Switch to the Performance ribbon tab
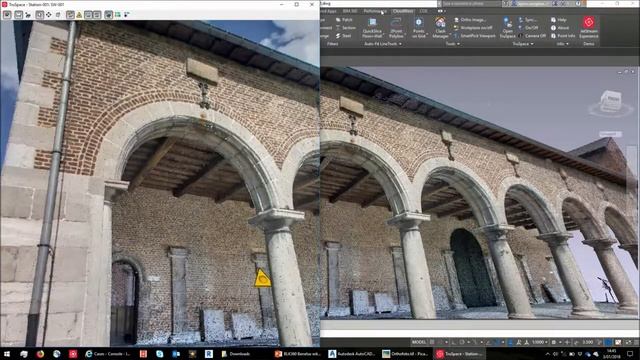Image resolution: width=640 pixels, height=360 pixels. pos(375,11)
